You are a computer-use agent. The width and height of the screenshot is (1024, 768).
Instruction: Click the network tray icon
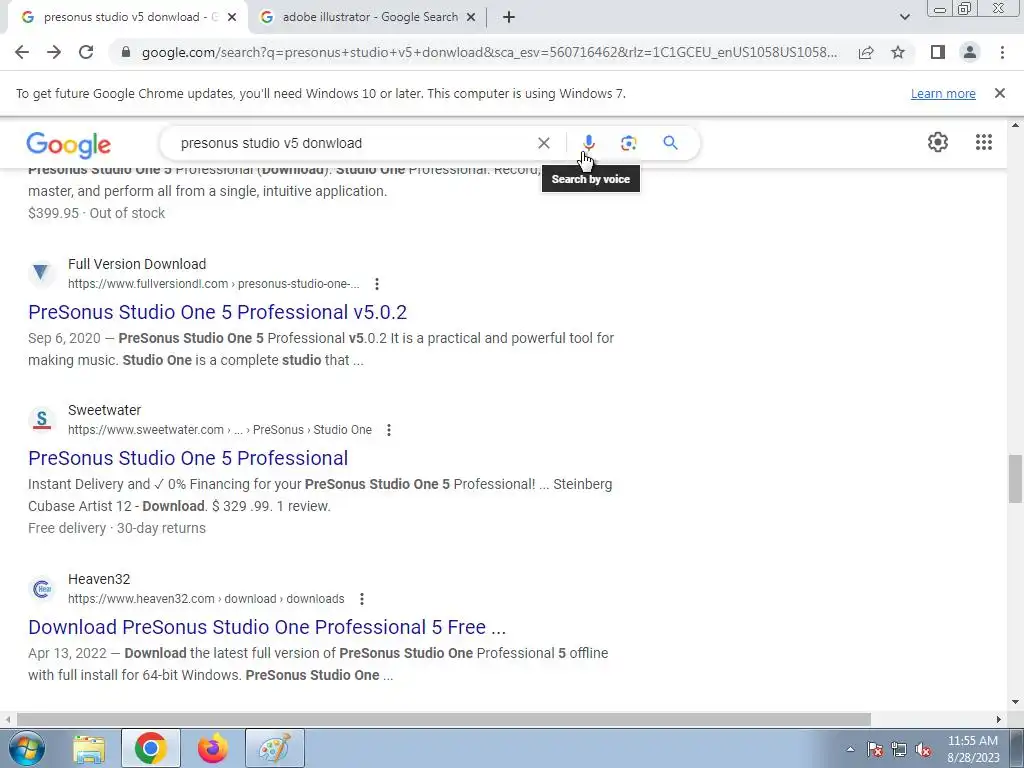click(x=899, y=750)
